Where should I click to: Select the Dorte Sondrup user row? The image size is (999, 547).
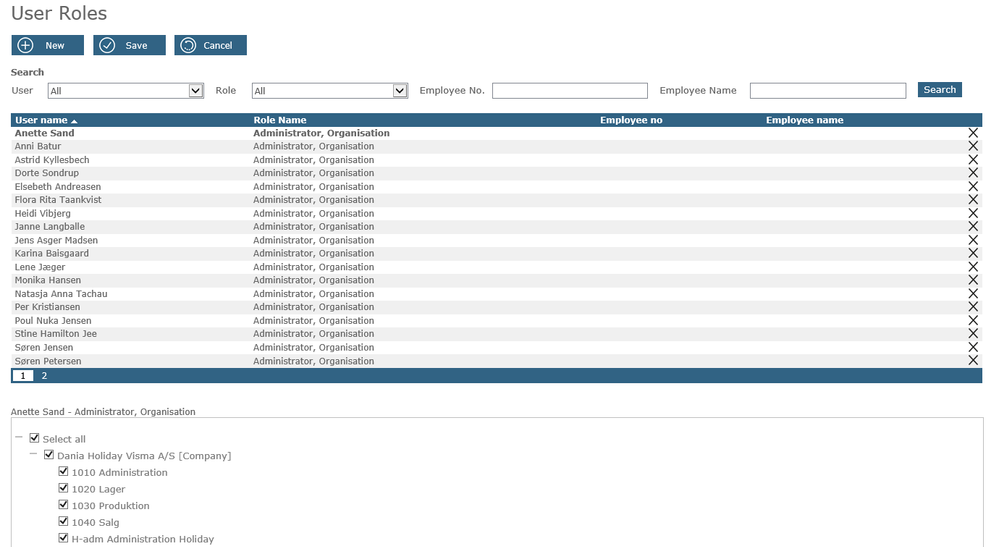[x=496, y=173]
